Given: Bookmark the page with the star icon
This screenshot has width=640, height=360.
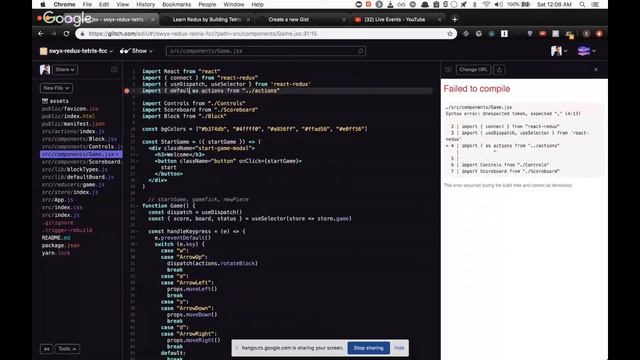Looking at the screenshot, I should 450,34.
